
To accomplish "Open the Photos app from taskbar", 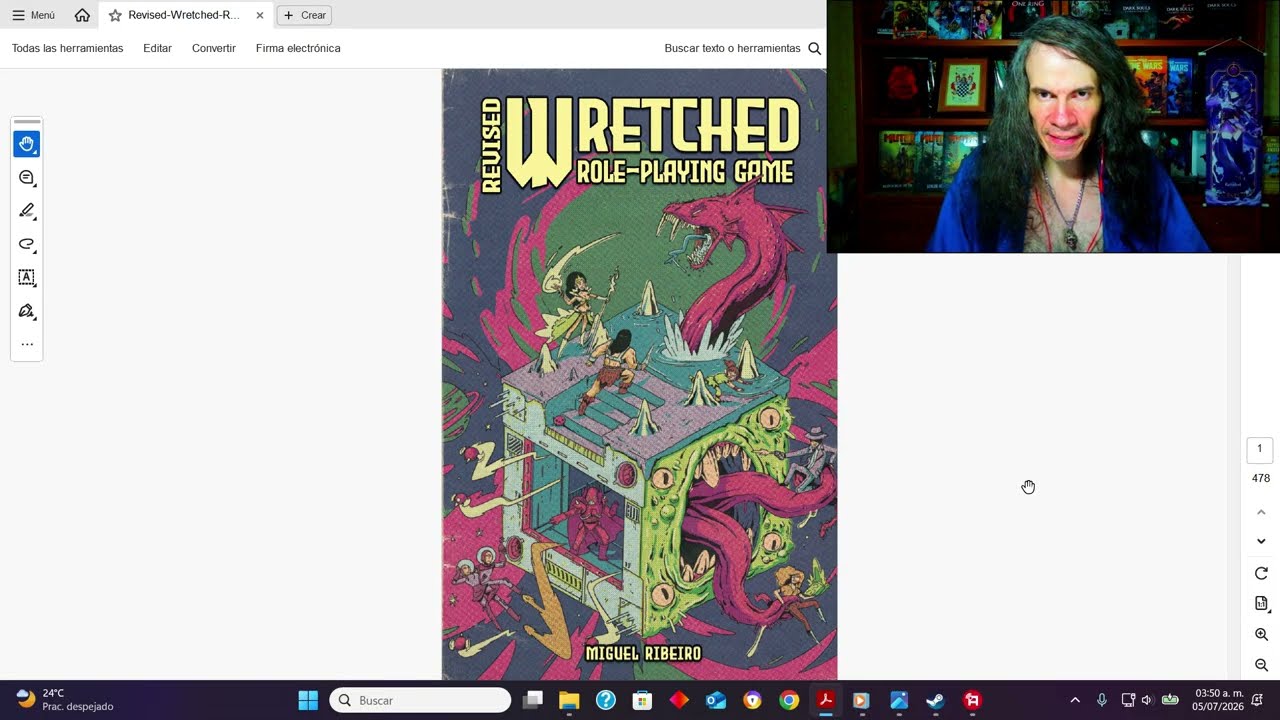I will pyautogui.click(x=899, y=700).
